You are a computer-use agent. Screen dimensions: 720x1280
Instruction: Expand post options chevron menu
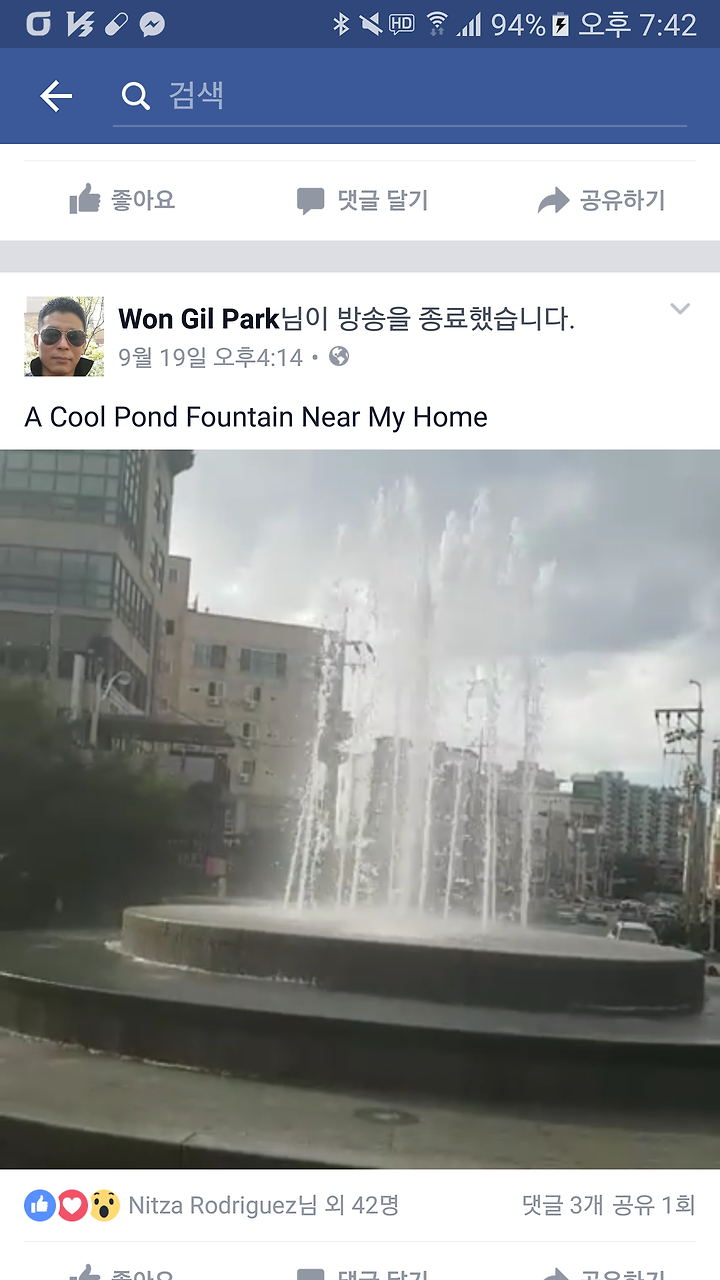coord(680,309)
